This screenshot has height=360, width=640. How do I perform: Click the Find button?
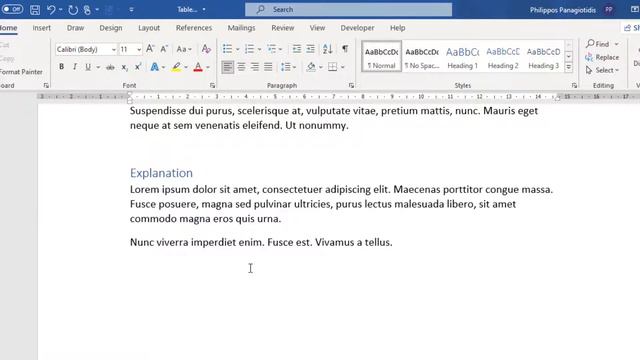598,44
